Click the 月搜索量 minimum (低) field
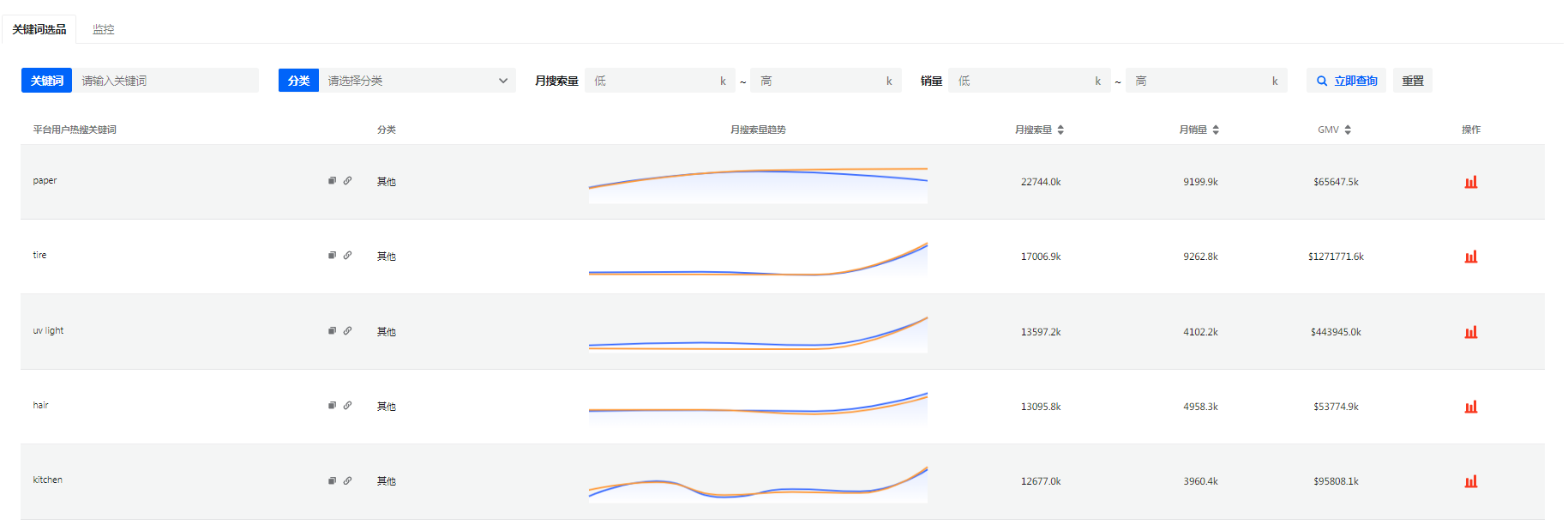The height and width of the screenshot is (525, 1568). pyautogui.click(x=653, y=81)
